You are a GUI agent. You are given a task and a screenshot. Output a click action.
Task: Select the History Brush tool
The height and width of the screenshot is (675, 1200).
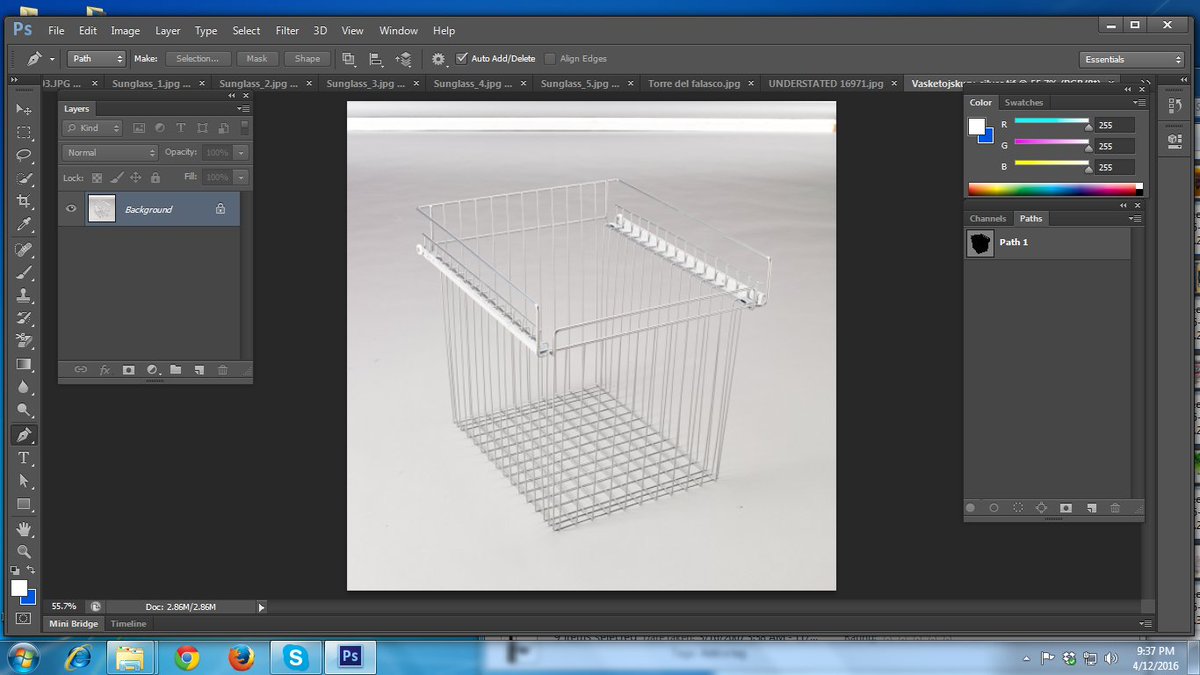pyautogui.click(x=24, y=318)
